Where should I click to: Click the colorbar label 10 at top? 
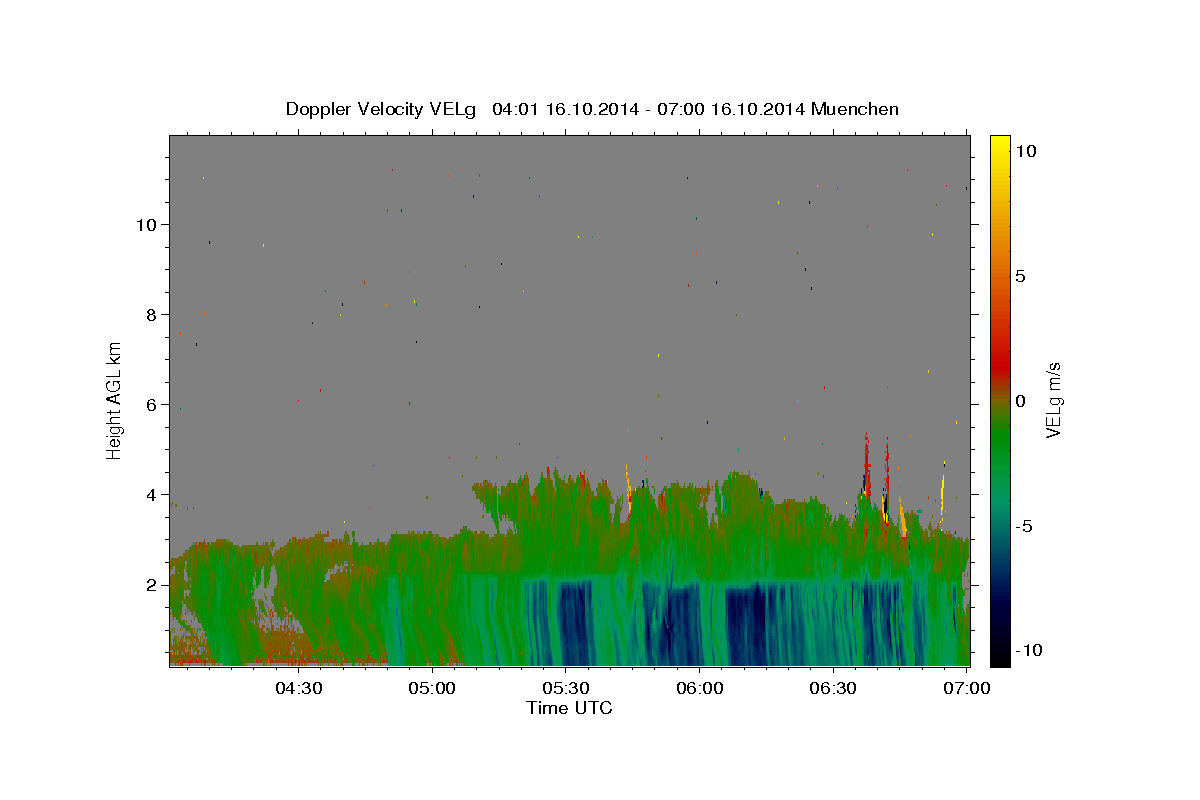pyautogui.click(x=1026, y=151)
